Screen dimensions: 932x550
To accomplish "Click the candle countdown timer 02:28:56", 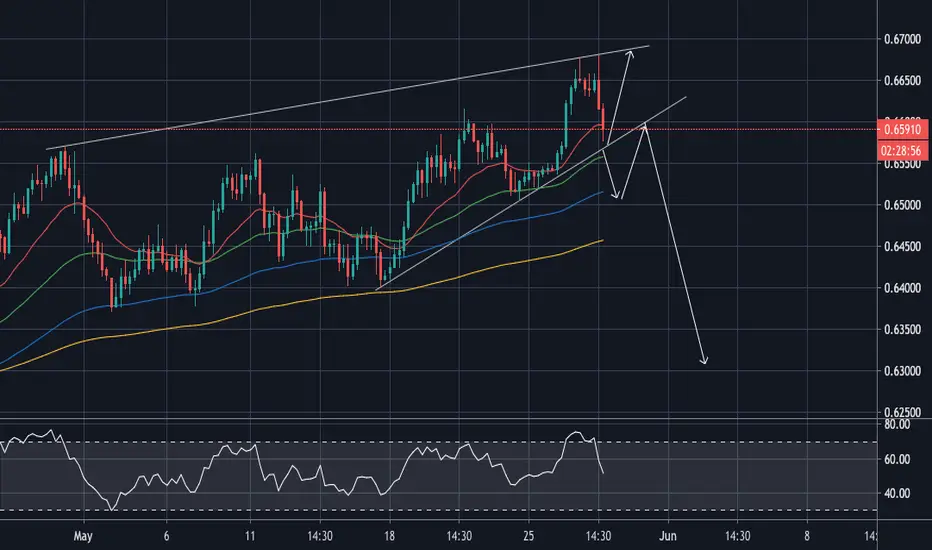I will tap(902, 150).
